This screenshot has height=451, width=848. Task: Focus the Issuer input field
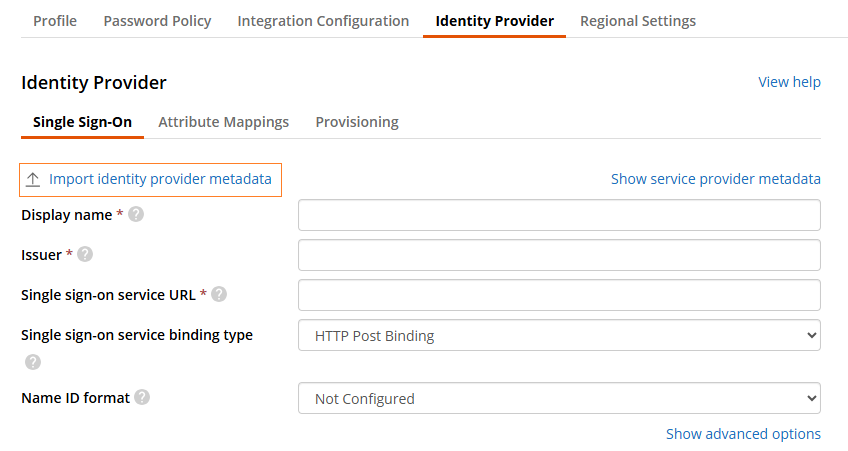pyautogui.click(x=559, y=254)
